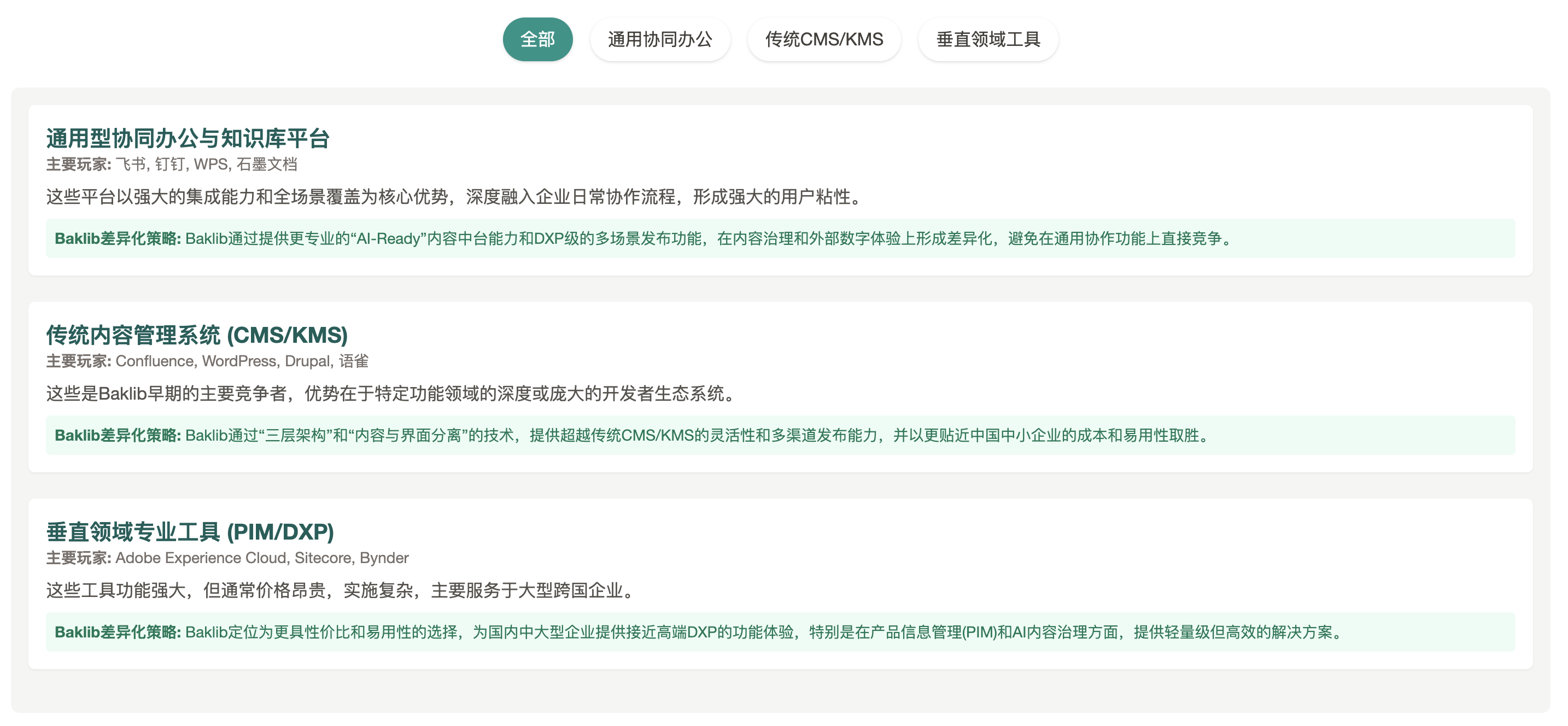The image size is (1568, 726).
Task: Click description about 价格昂贵，实施复杂
Action: pos(341,590)
